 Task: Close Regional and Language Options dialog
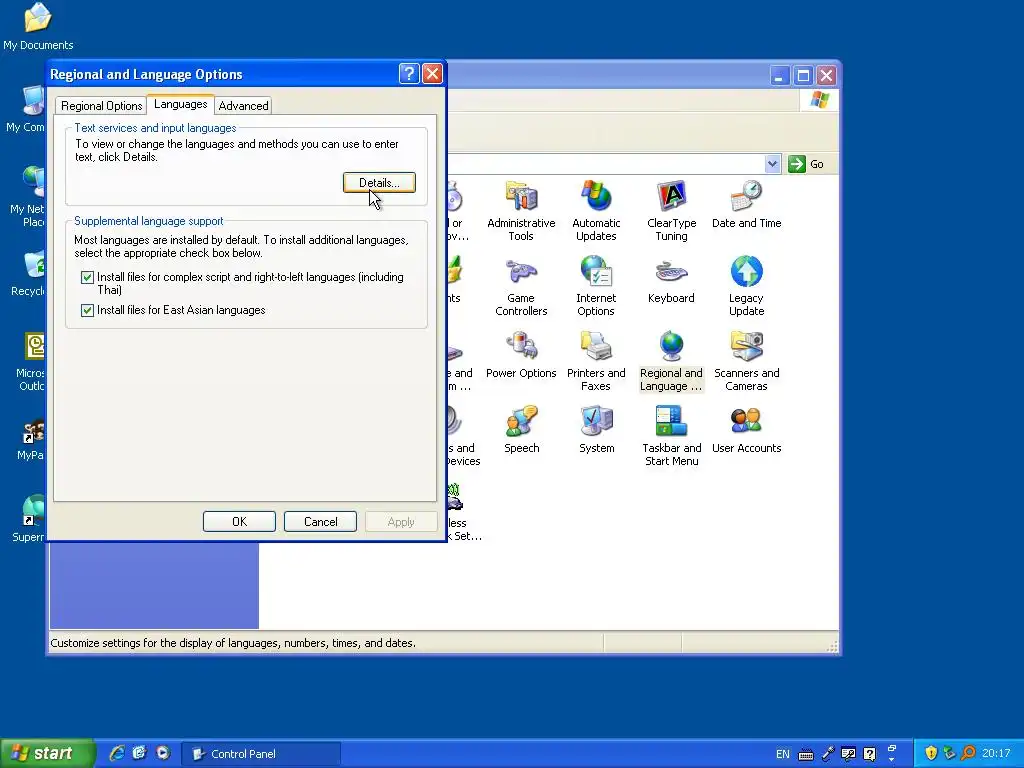pyautogui.click(x=432, y=74)
